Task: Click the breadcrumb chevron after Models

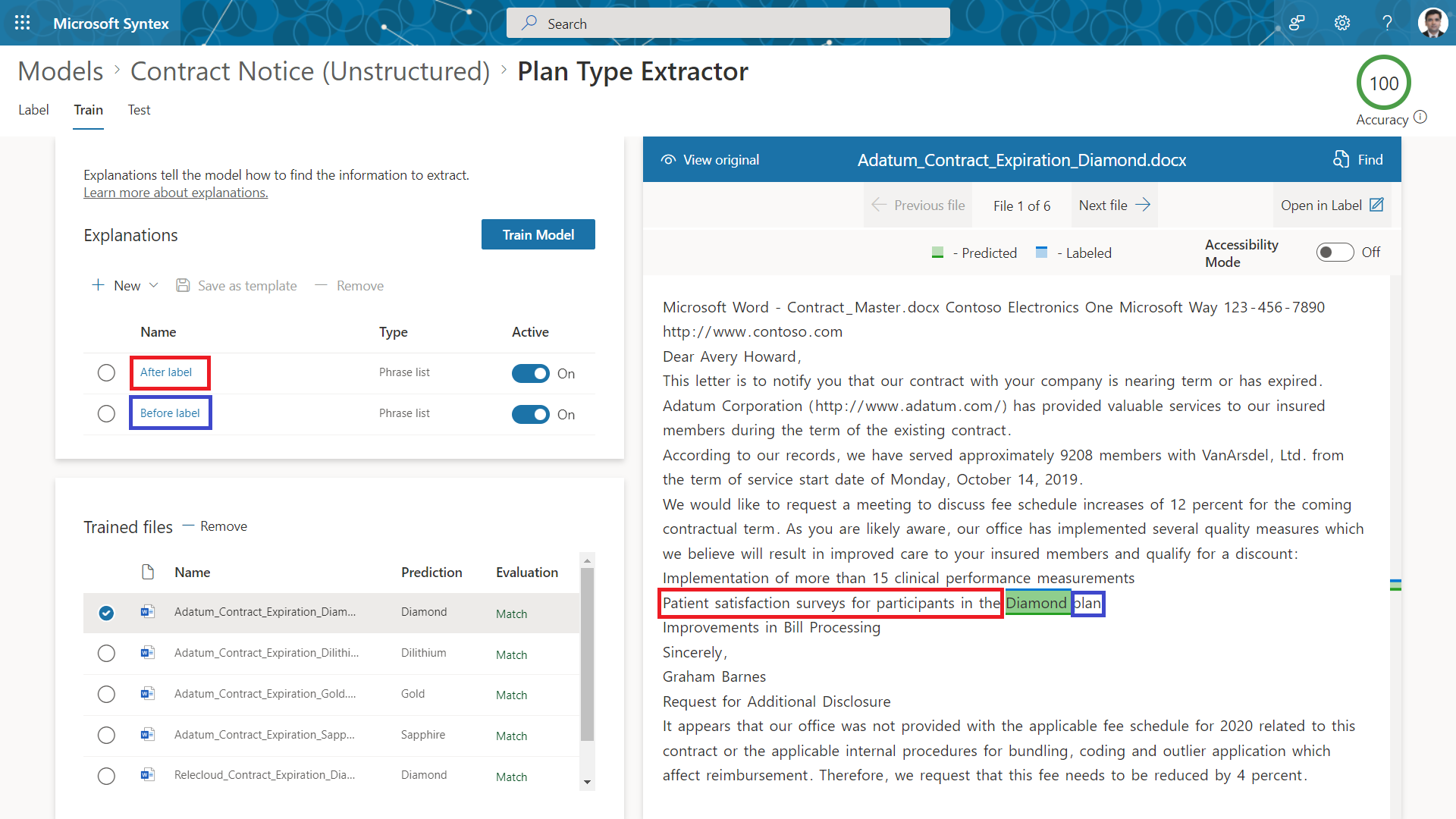Action: pyautogui.click(x=118, y=70)
